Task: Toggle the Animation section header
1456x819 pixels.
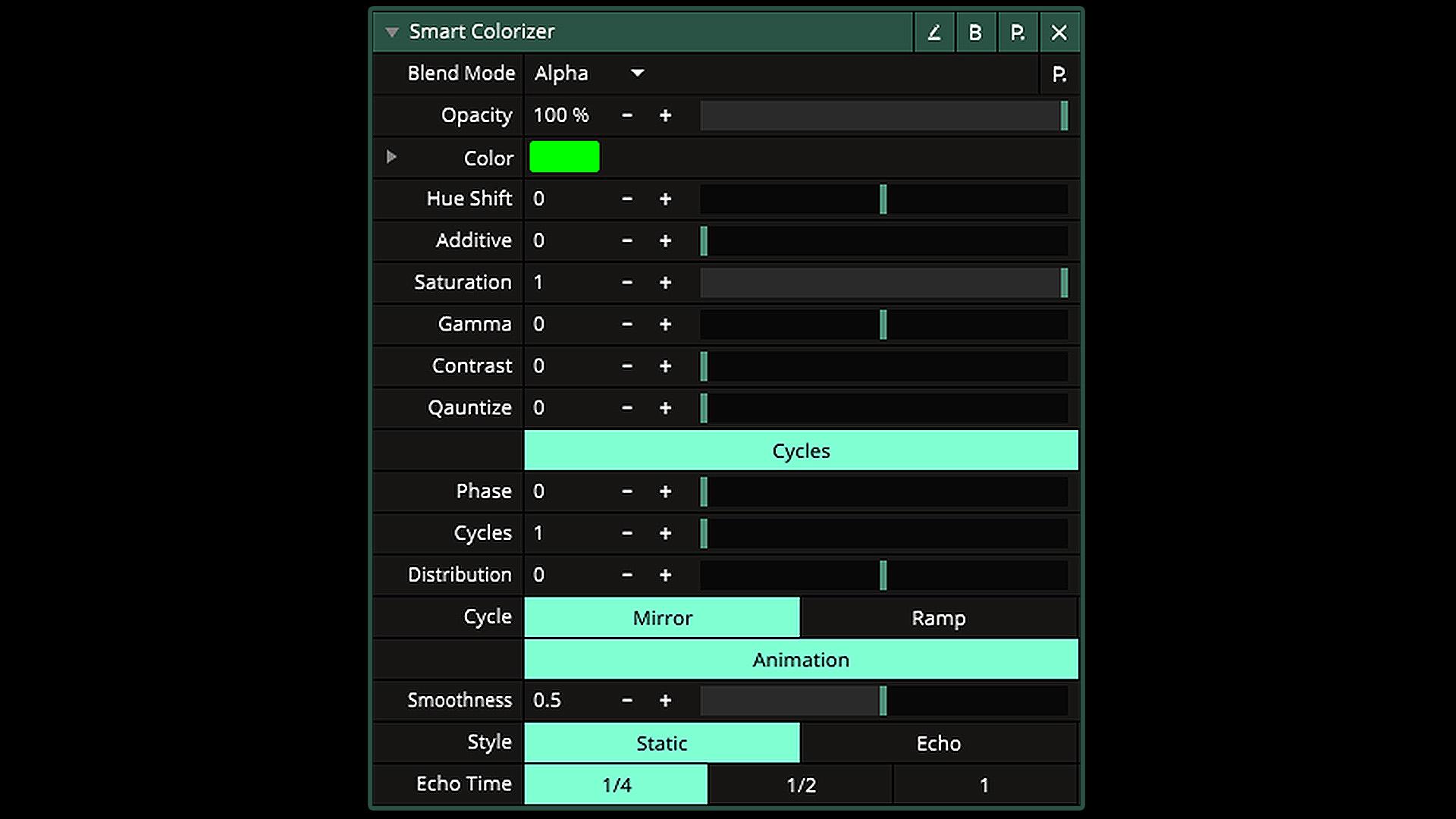Action: (x=801, y=660)
